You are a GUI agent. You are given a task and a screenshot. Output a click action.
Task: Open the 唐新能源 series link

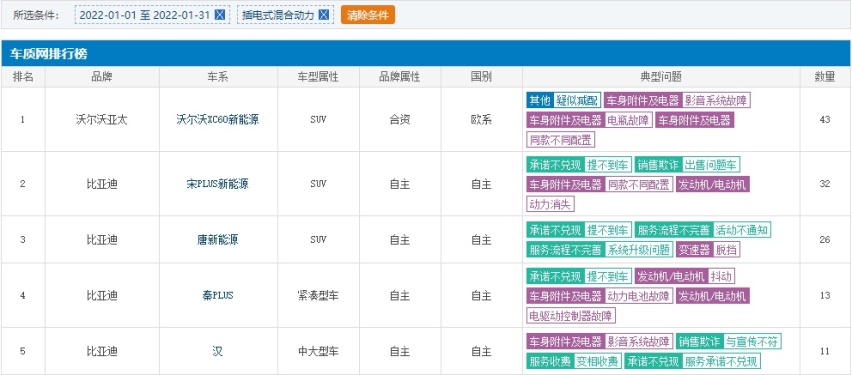[x=218, y=240]
